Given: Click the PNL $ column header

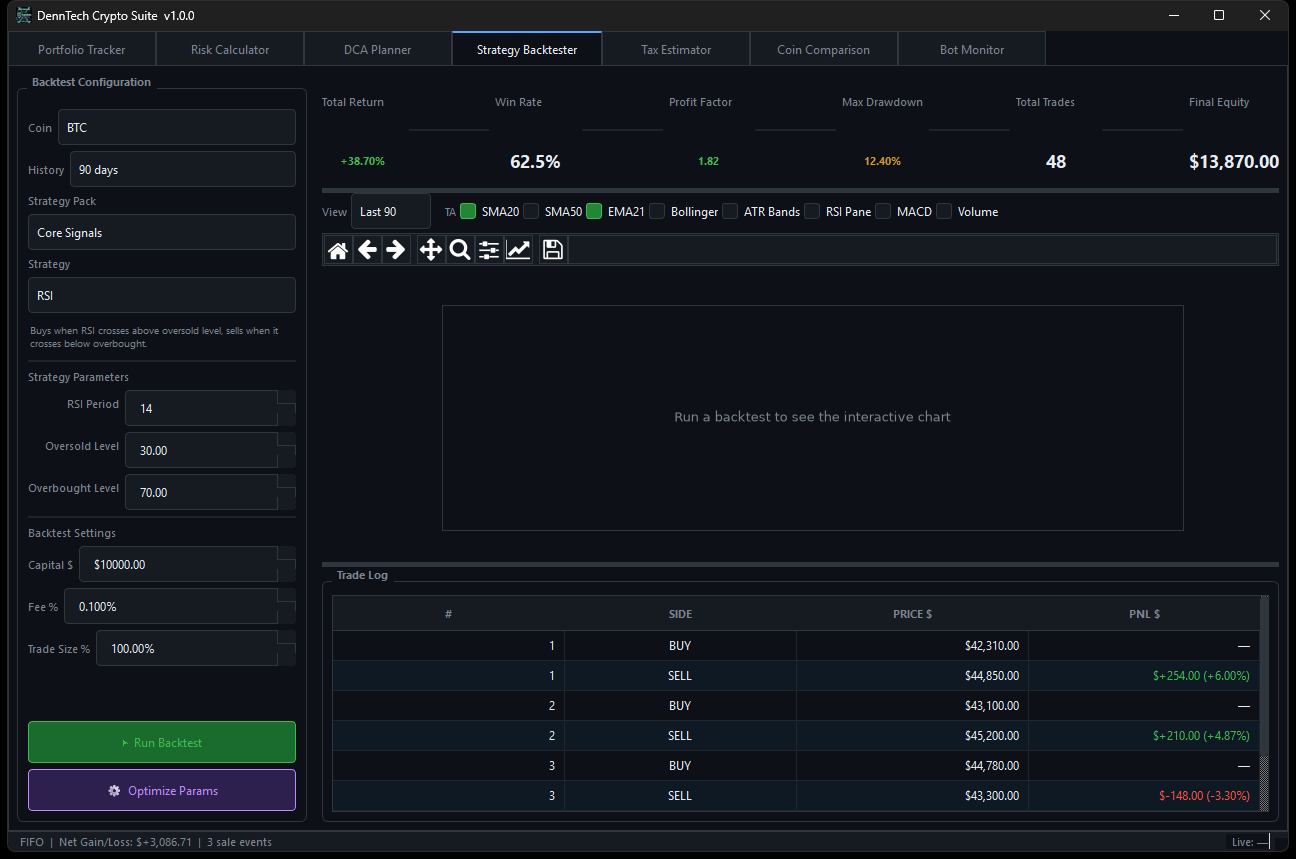Looking at the screenshot, I should [x=1144, y=614].
